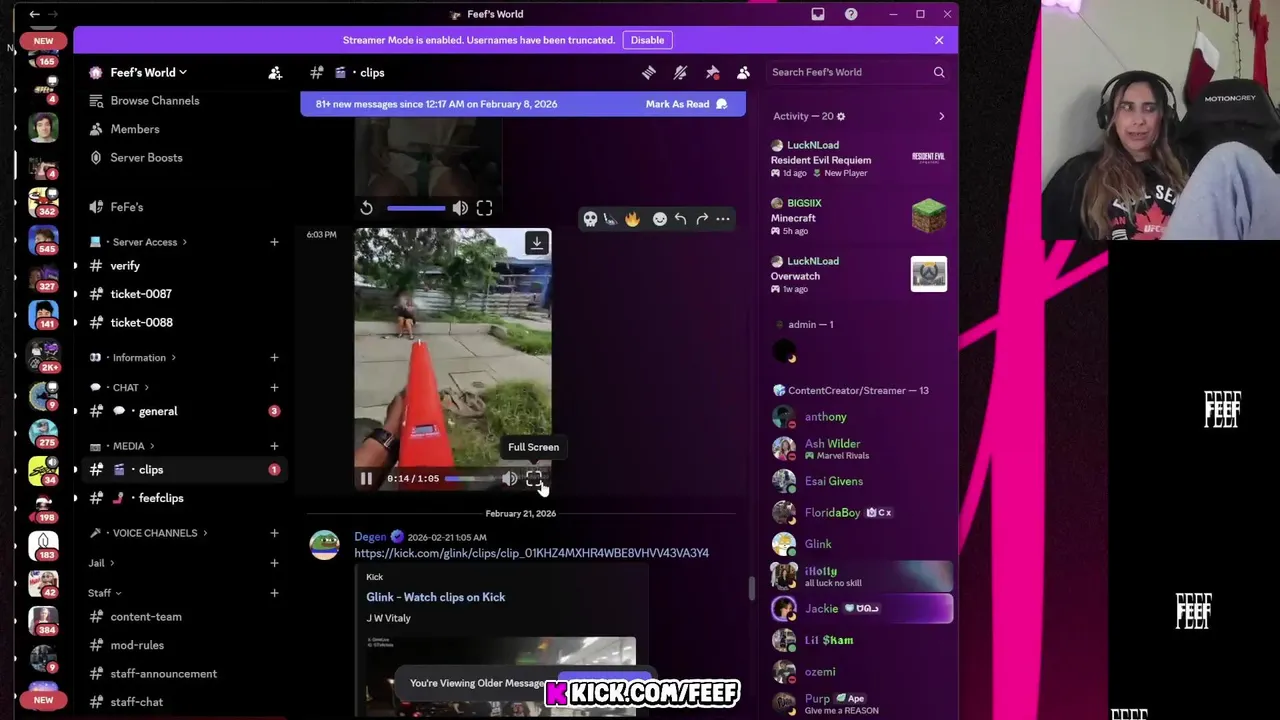Viewport: 1280px width, 720px height.
Task: Add channel to Information category
Action: (x=274, y=357)
